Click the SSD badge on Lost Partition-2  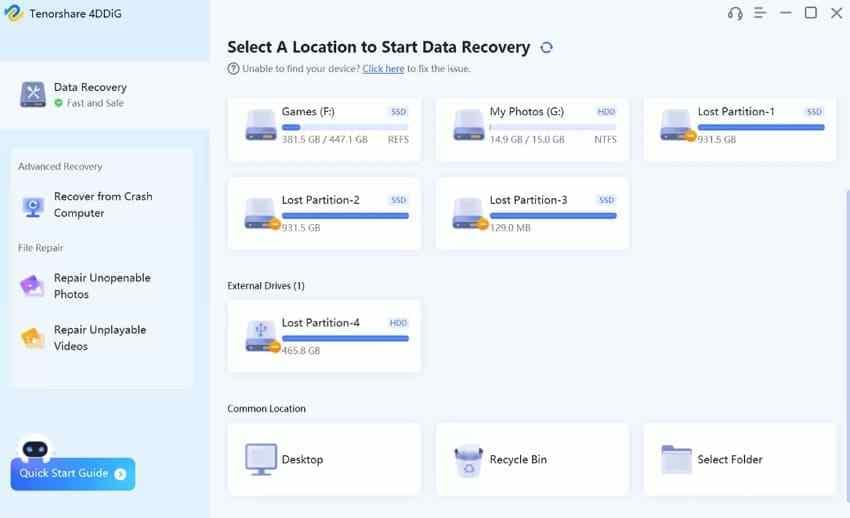coord(398,200)
